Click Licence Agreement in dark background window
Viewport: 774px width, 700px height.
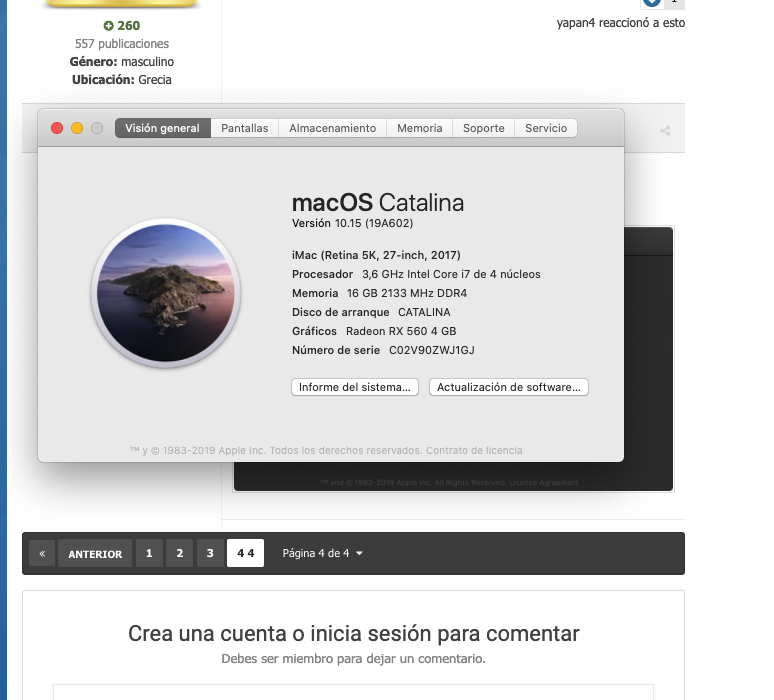click(x=544, y=482)
